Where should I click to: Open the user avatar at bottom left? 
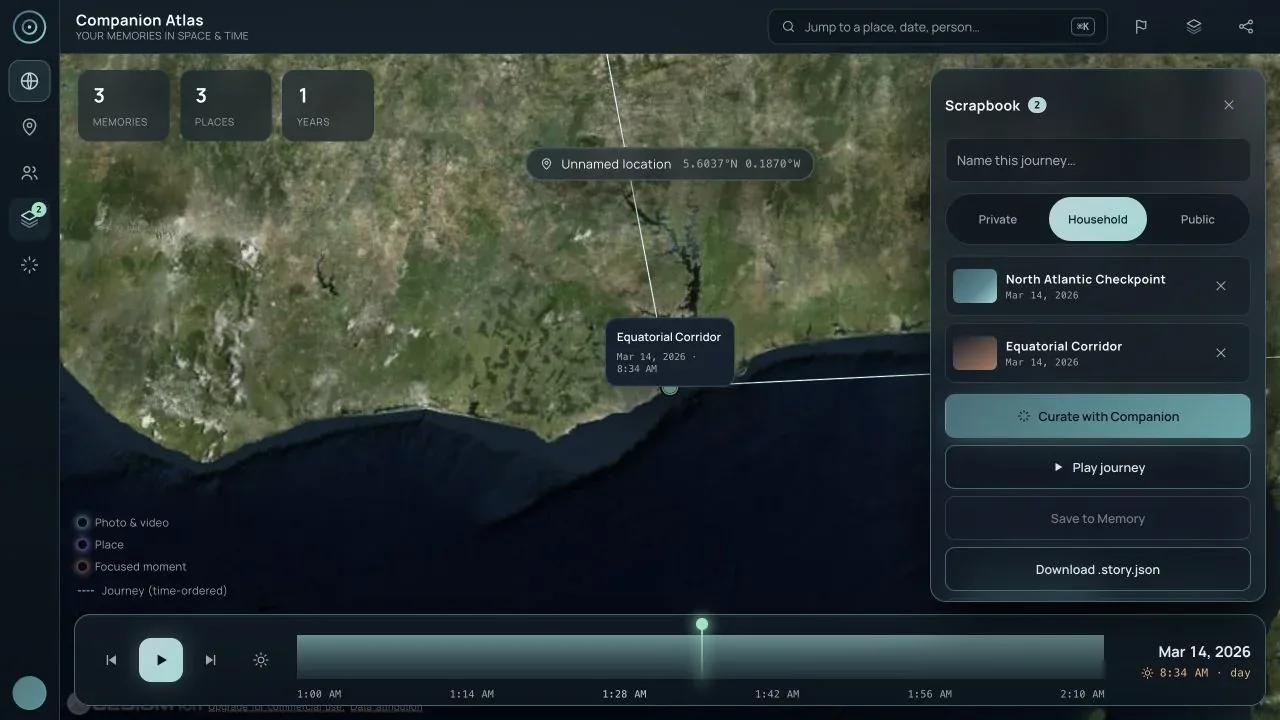point(29,693)
